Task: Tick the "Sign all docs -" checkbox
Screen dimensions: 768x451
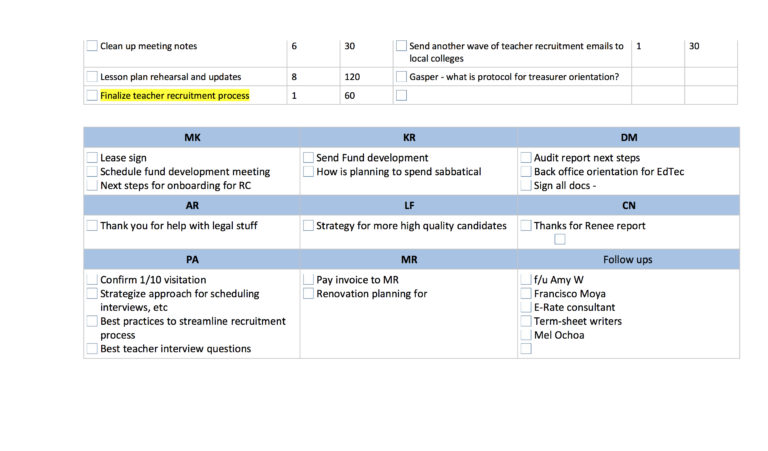Action: click(526, 186)
